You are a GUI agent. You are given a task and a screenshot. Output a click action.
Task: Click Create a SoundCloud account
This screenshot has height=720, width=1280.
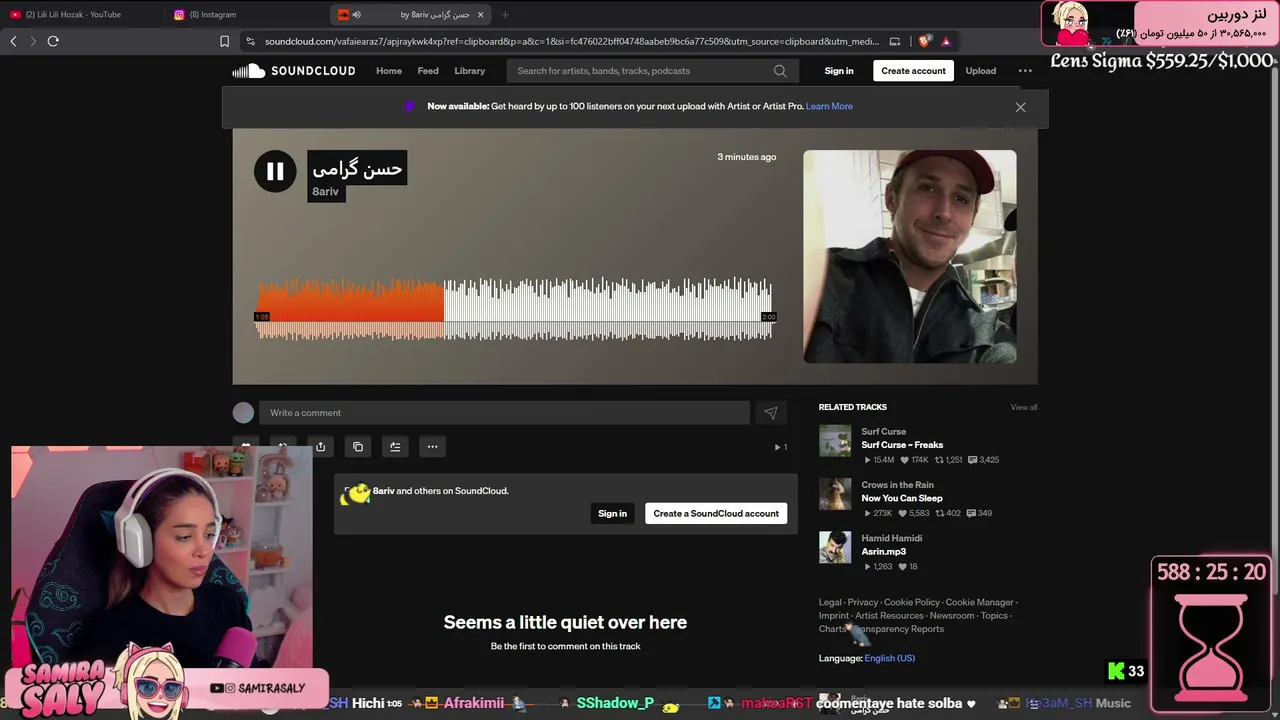coord(716,514)
